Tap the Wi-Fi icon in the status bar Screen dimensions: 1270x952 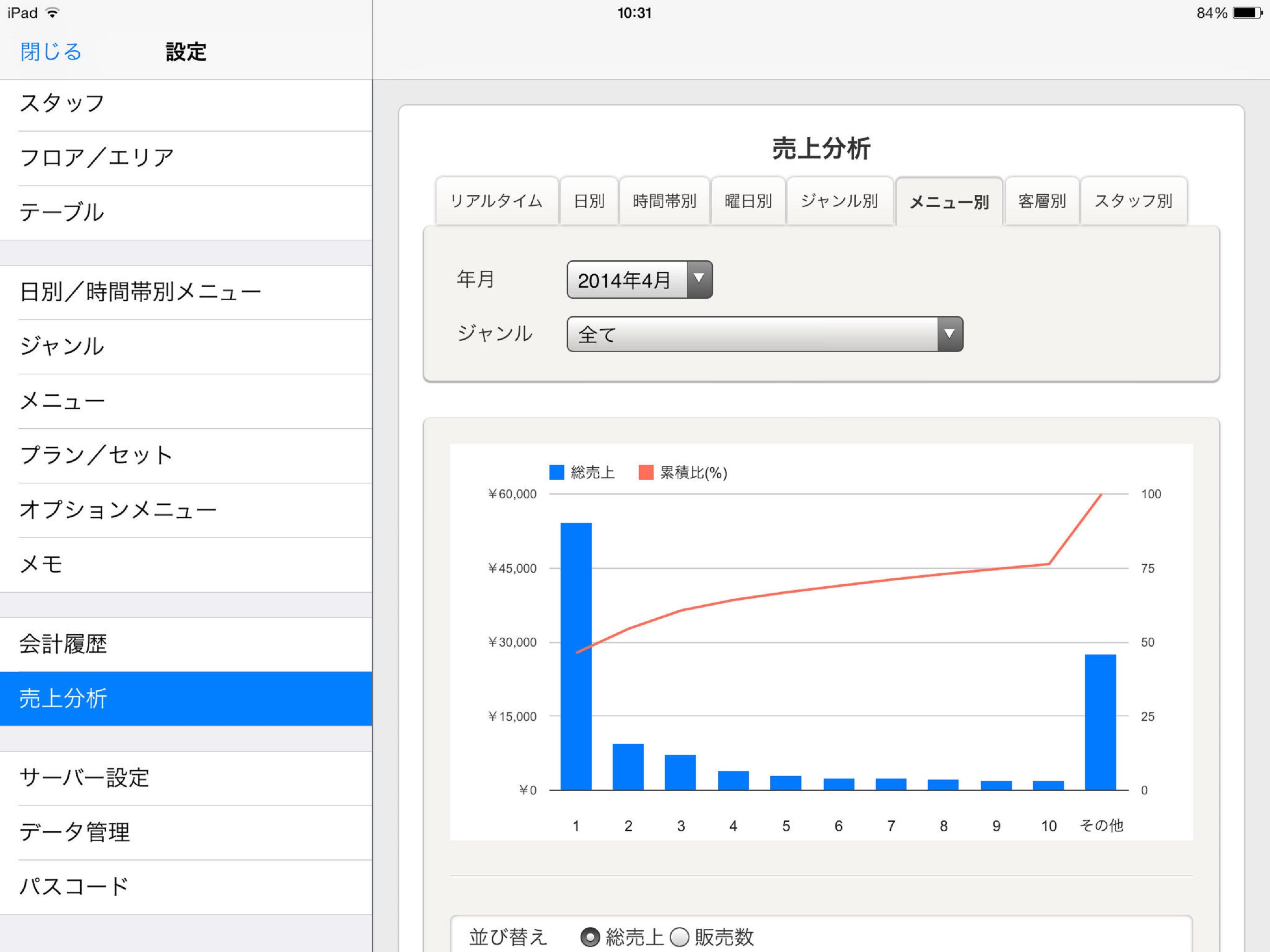[x=52, y=13]
